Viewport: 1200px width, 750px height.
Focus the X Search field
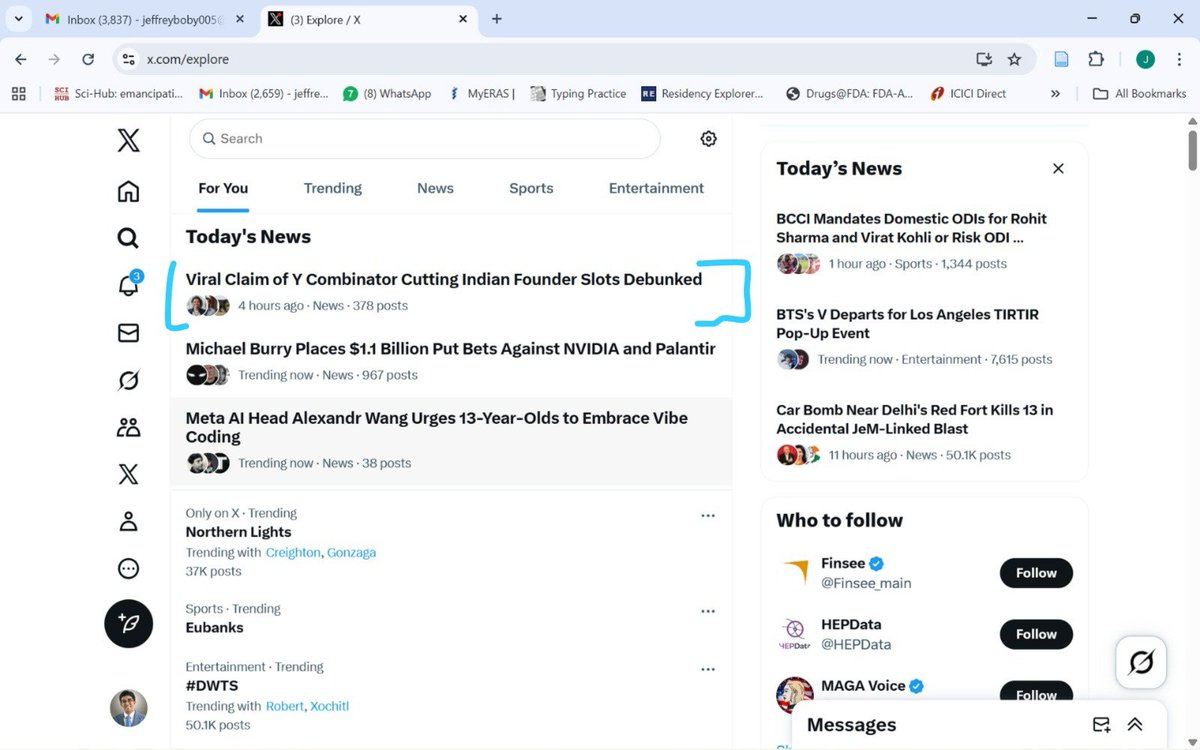pyautogui.click(x=425, y=139)
